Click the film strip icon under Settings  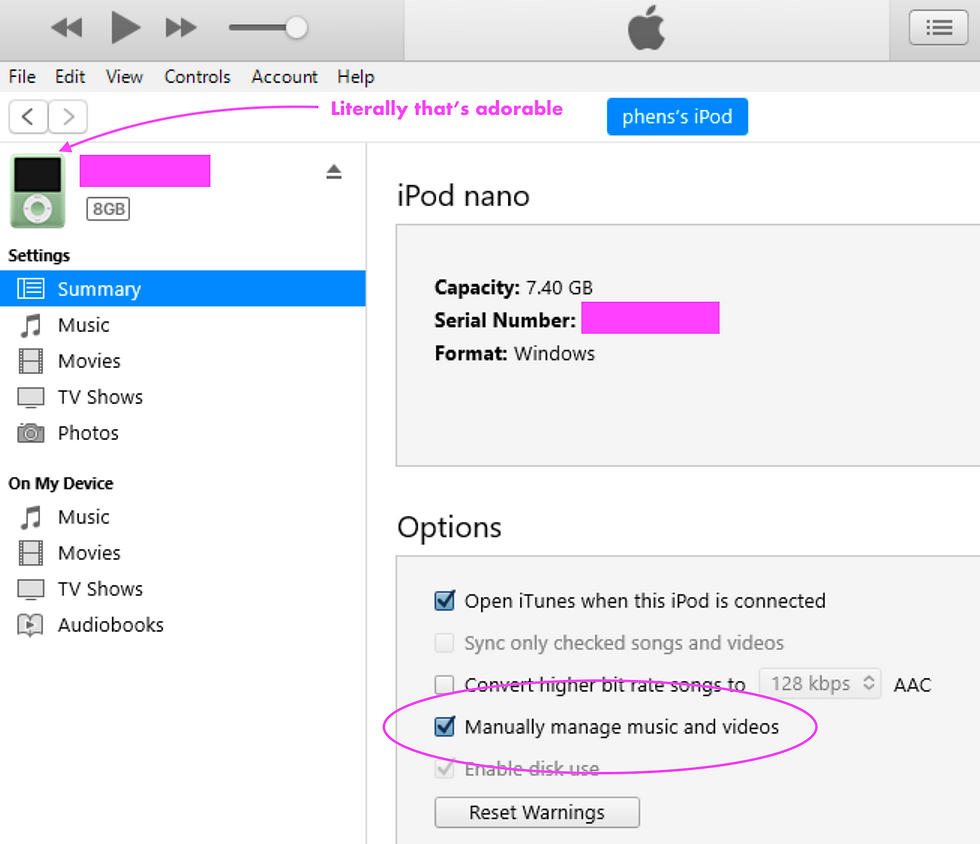pyautogui.click(x=31, y=361)
